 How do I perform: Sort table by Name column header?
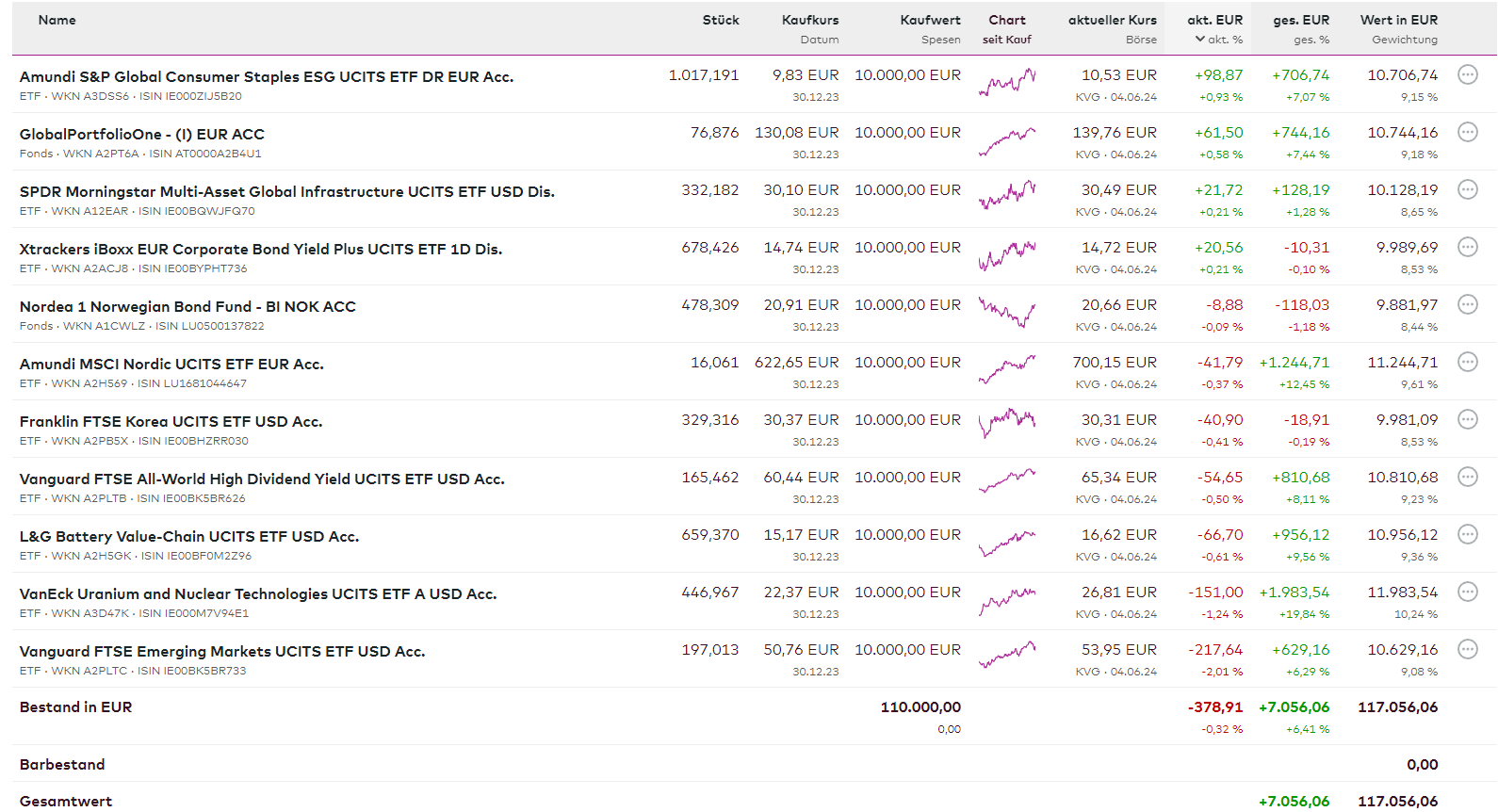[57, 20]
